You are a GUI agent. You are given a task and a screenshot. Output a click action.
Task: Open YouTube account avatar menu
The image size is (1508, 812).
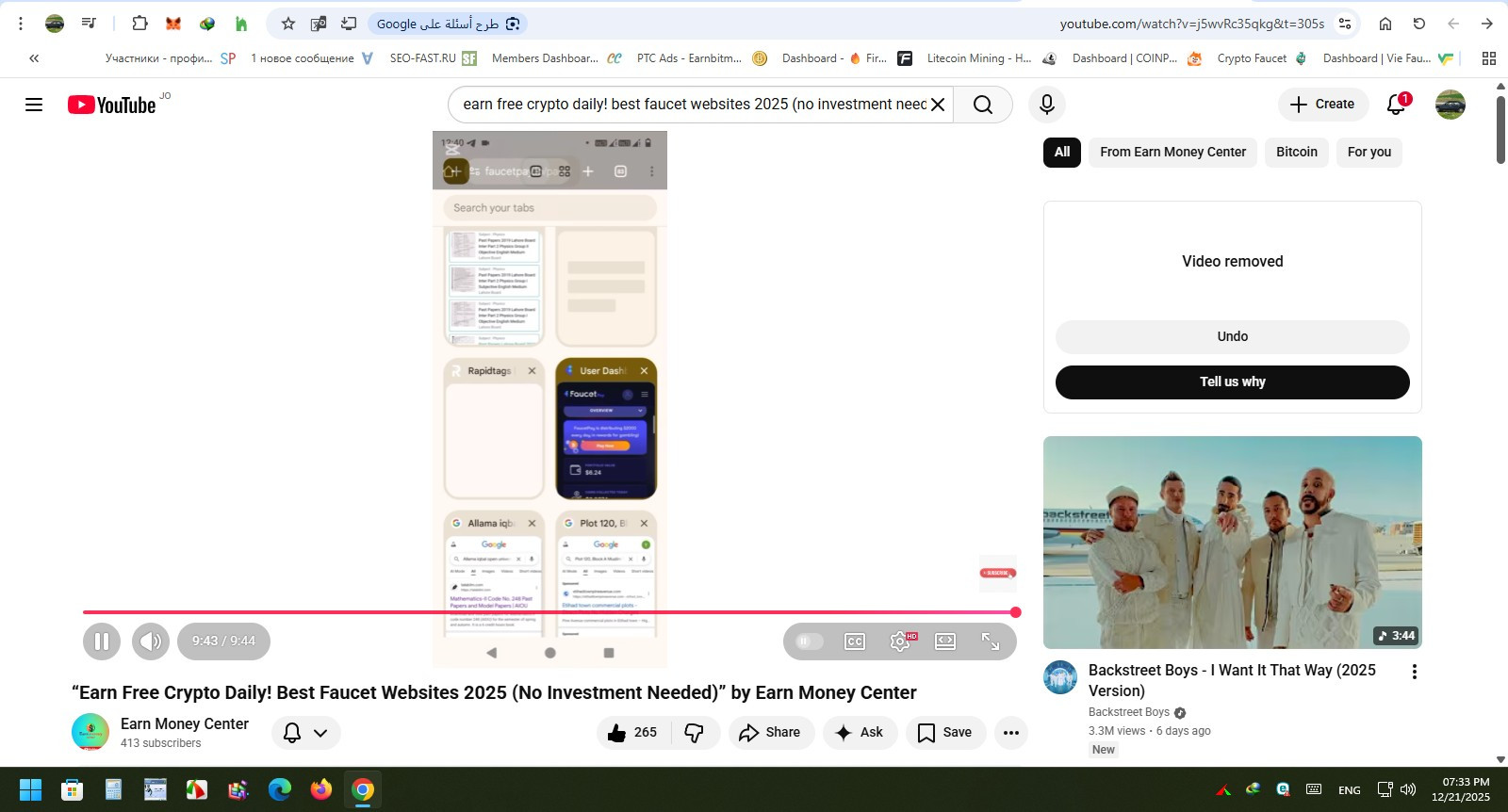1451,105
